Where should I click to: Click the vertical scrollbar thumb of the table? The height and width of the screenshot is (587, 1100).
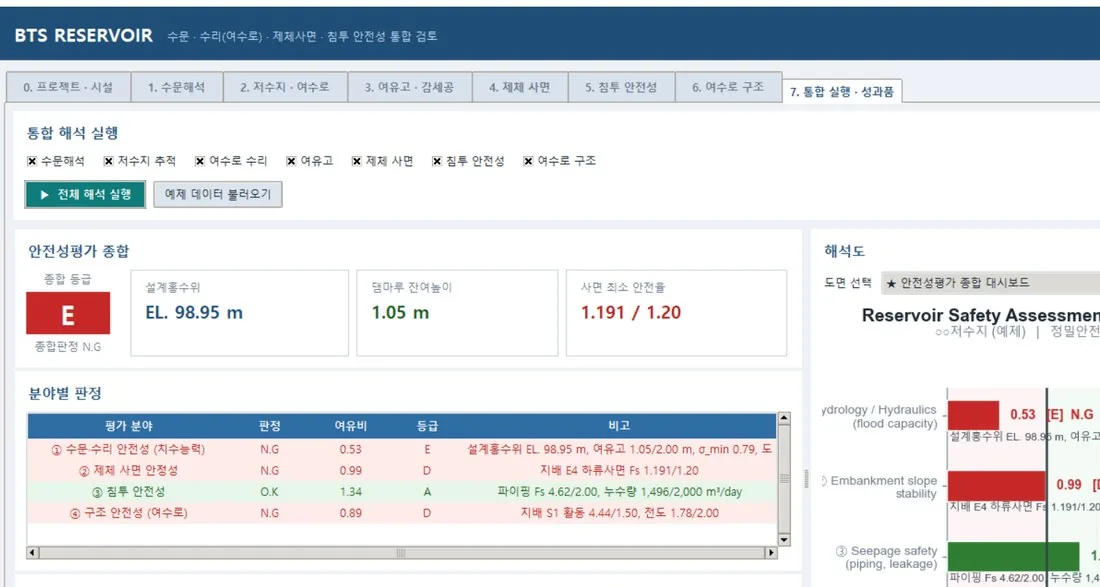(784, 478)
